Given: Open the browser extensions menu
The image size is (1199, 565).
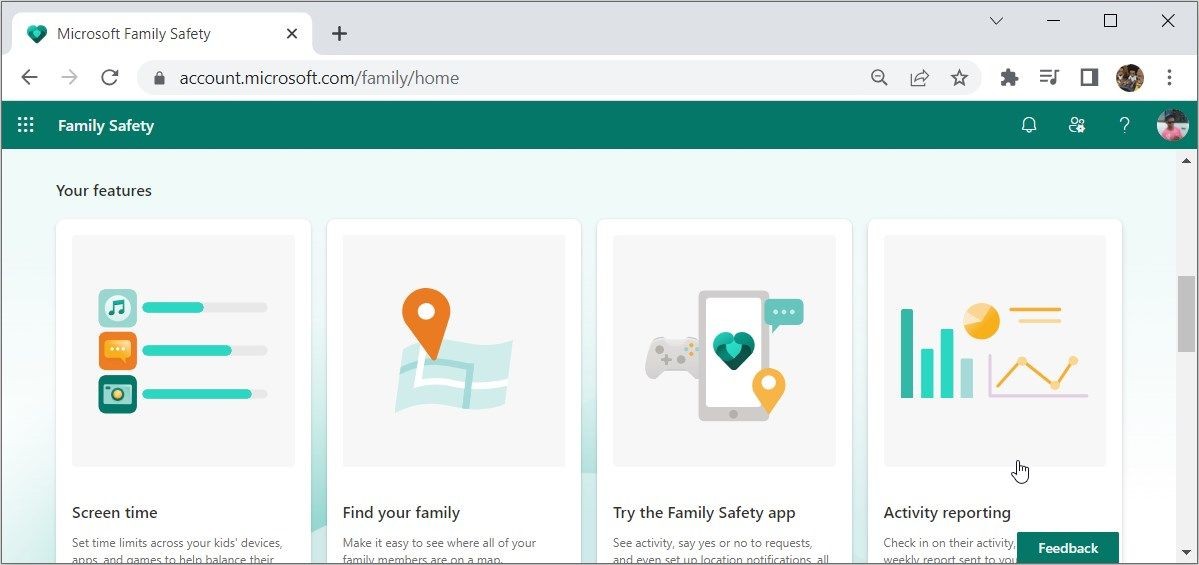Looking at the screenshot, I should tap(1009, 77).
